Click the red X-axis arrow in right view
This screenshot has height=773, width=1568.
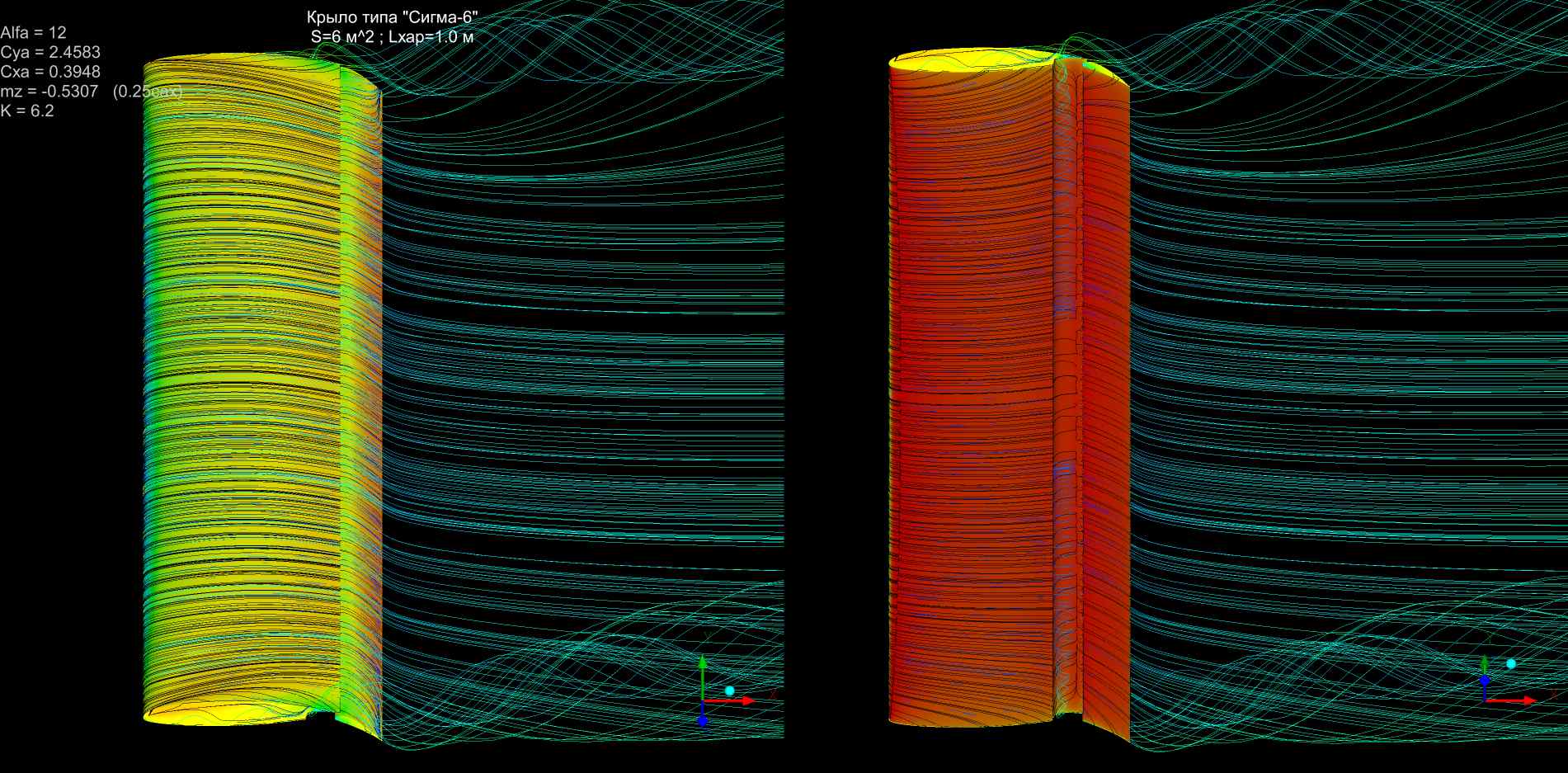pos(1514,700)
